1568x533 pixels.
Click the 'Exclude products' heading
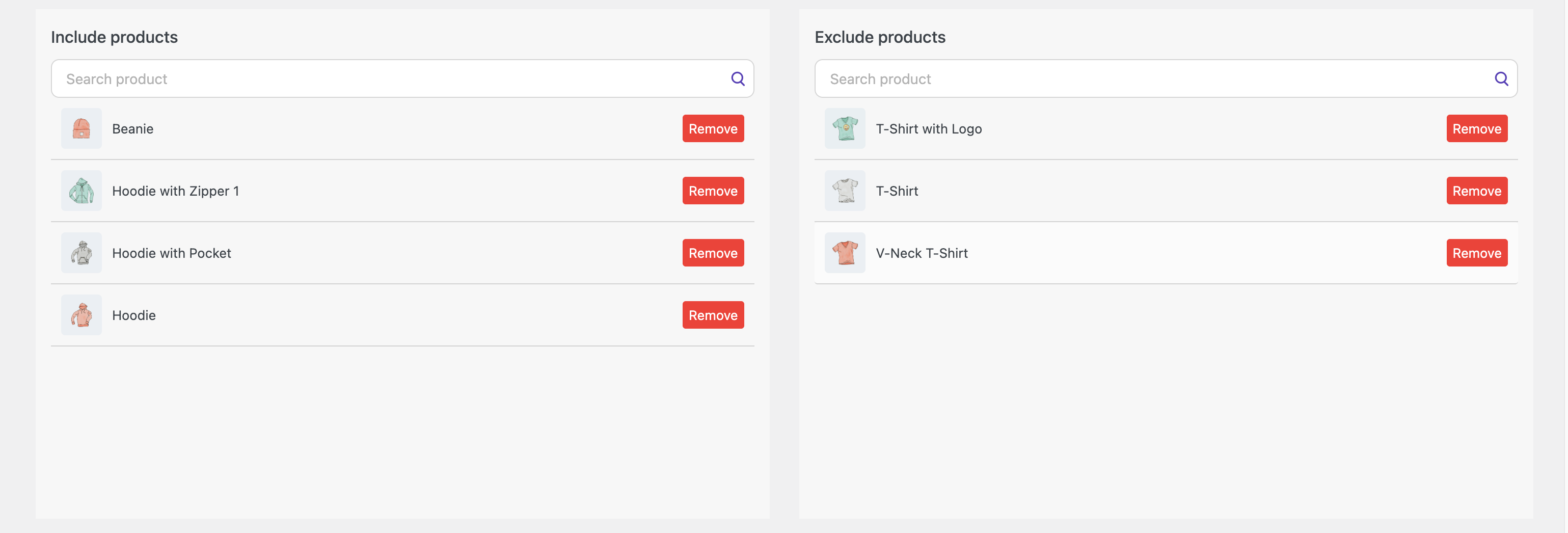880,37
